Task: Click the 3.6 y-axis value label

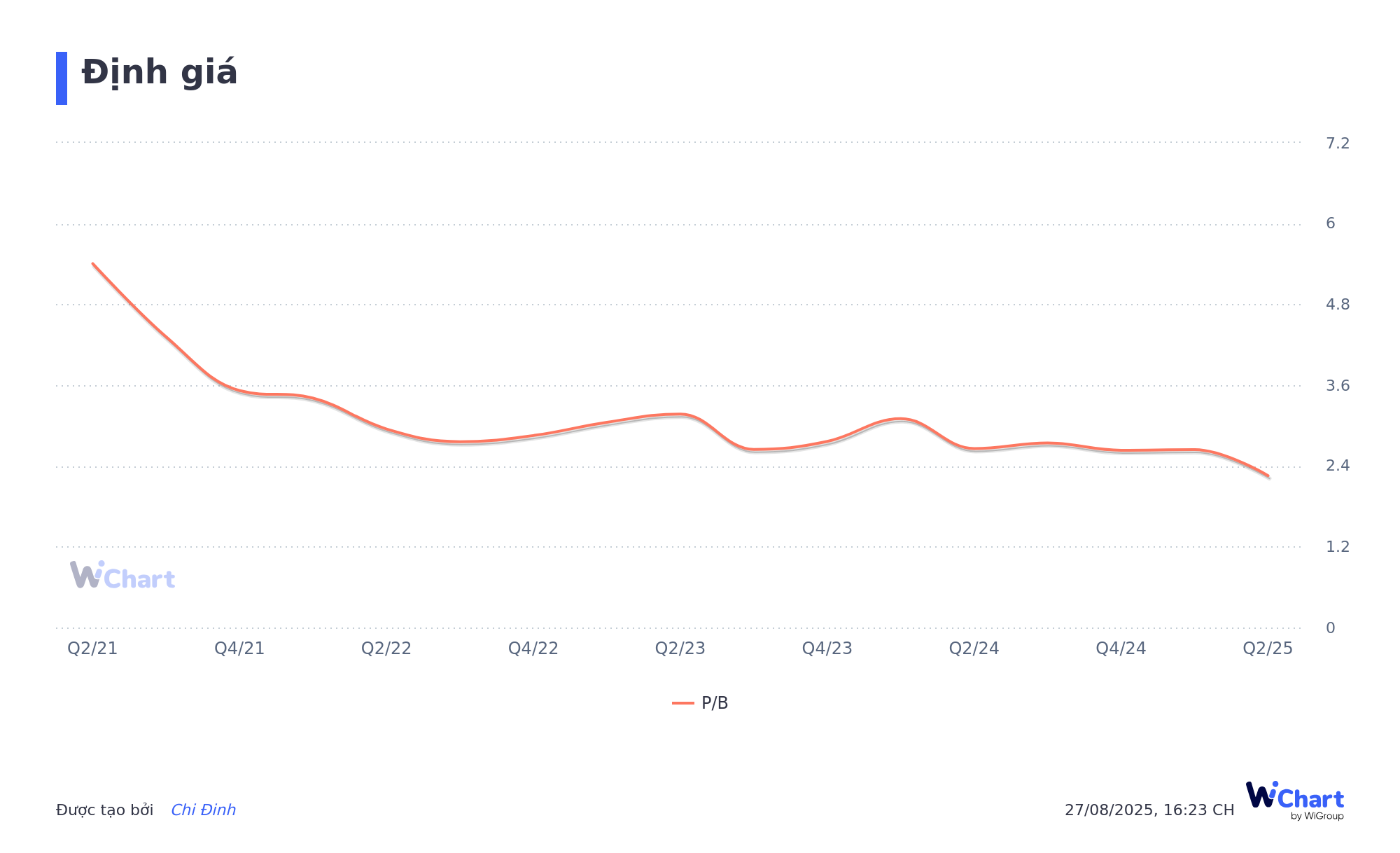Action: click(1337, 386)
